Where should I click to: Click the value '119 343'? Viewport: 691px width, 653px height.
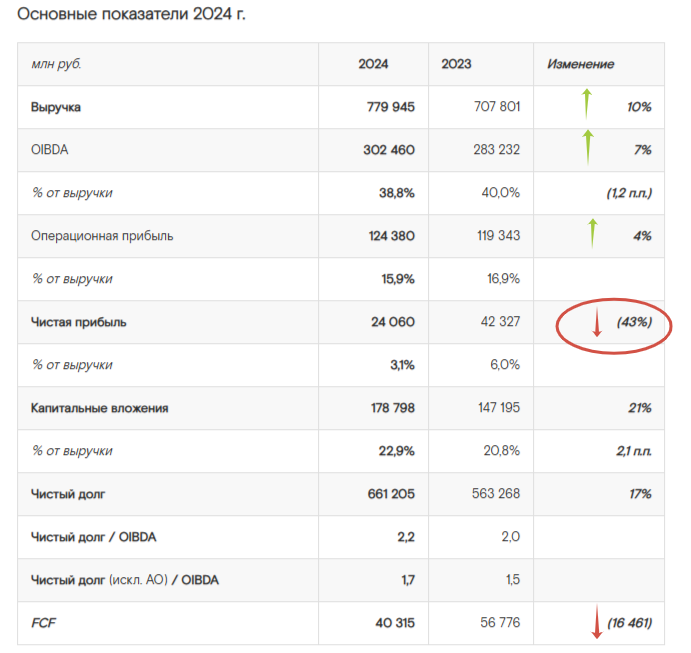498,235
